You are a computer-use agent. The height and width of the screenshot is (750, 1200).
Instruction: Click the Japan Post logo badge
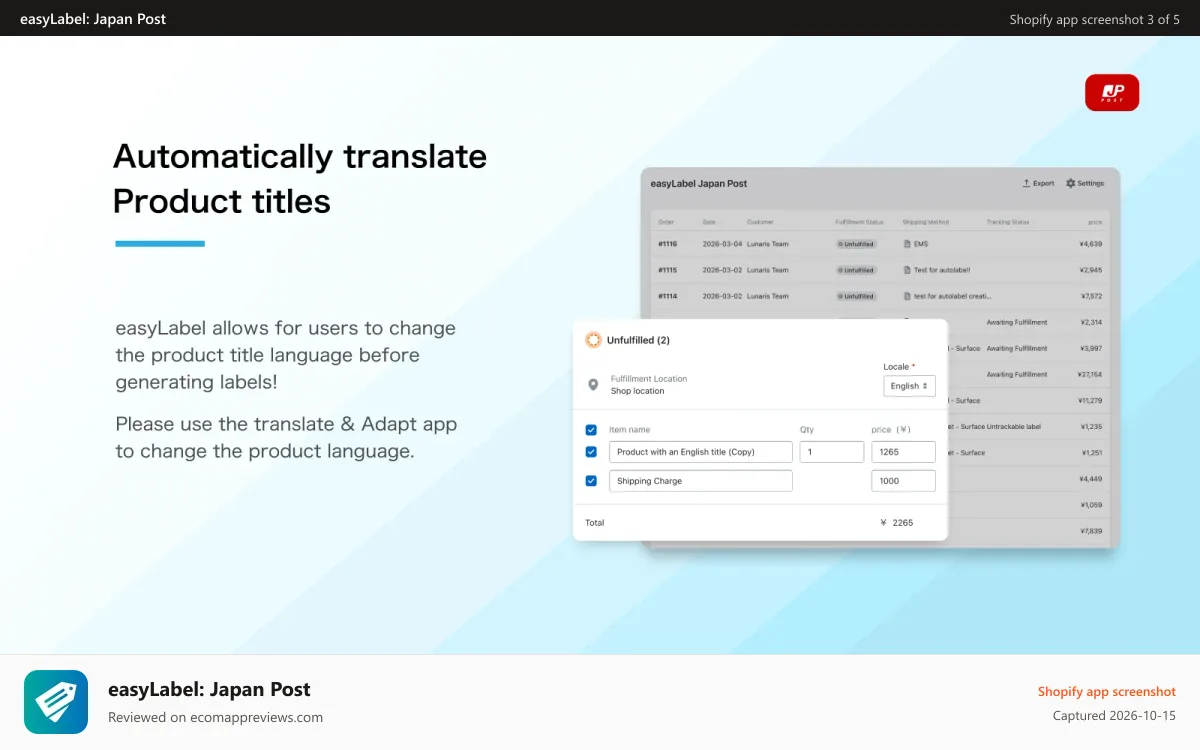coord(1112,93)
